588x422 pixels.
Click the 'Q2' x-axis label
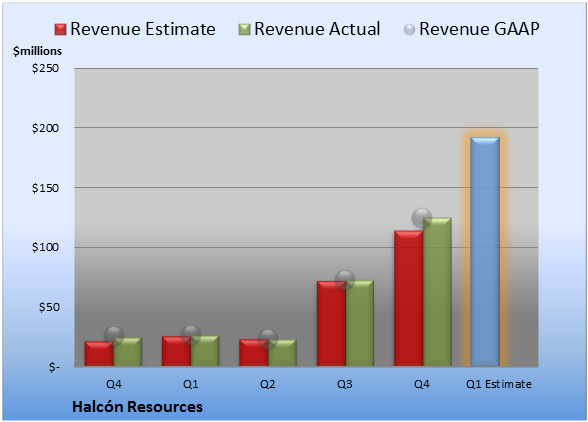(268, 384)
